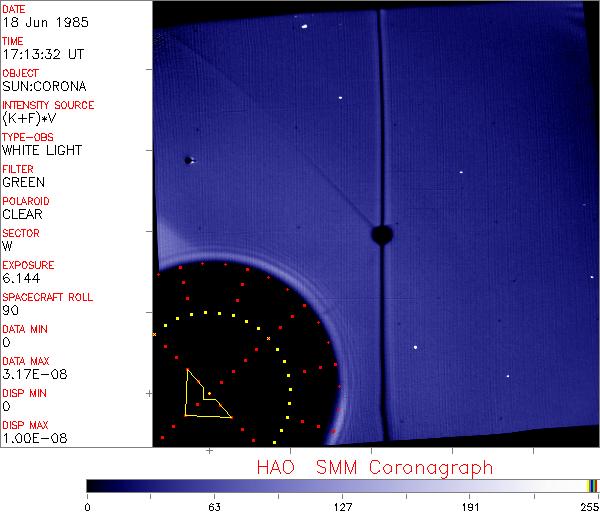Click the yellow triangle marker on the solar disk
This screenshot has width=600, height=512.
(x=205, y=396)
